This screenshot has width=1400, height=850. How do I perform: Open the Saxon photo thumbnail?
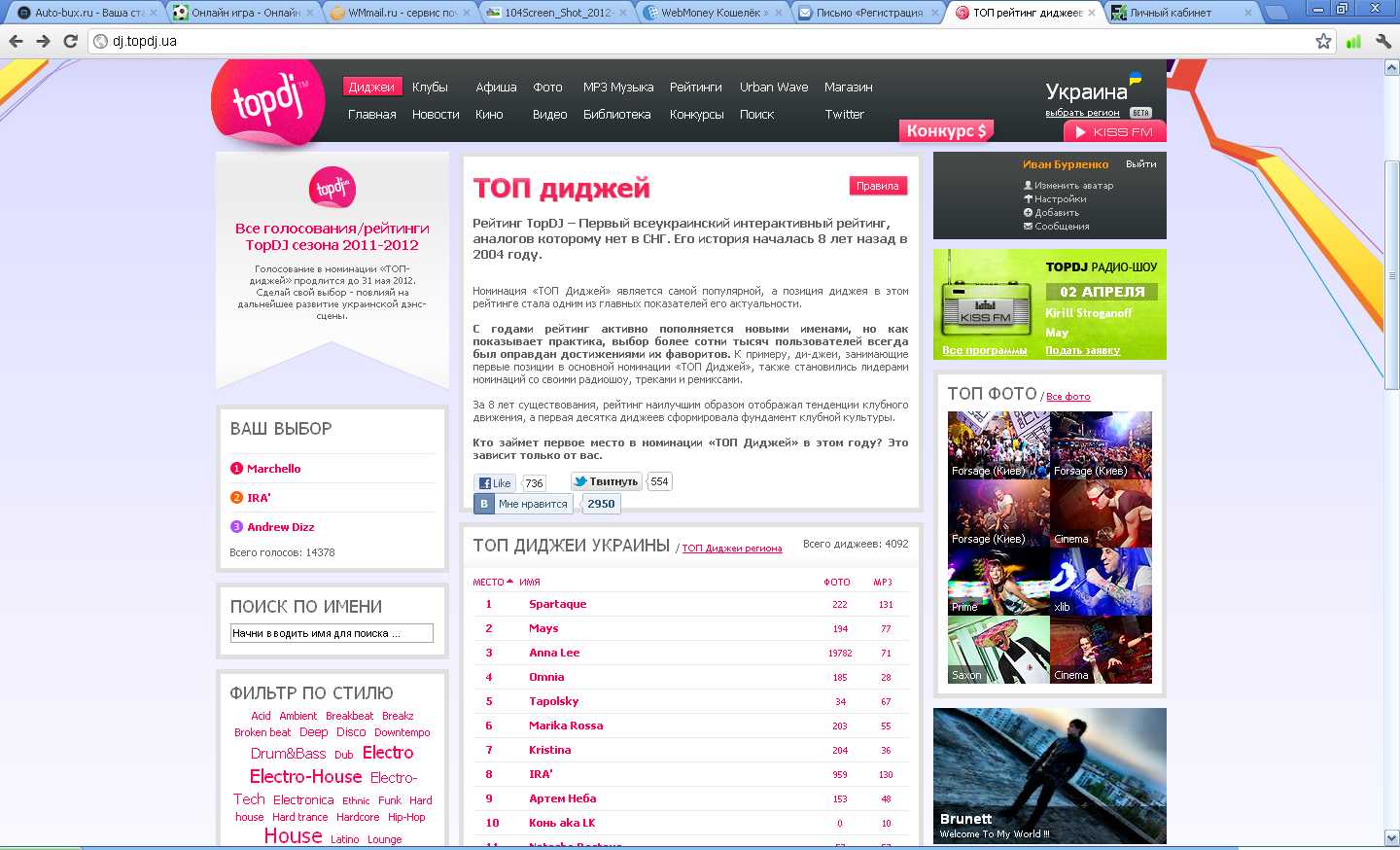click(x=998, y=650)
